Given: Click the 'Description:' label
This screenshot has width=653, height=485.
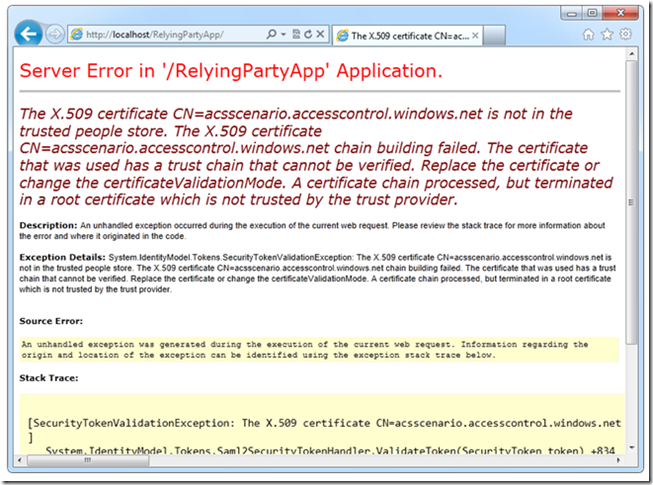Looking at the screenshot, I should 48,225.
